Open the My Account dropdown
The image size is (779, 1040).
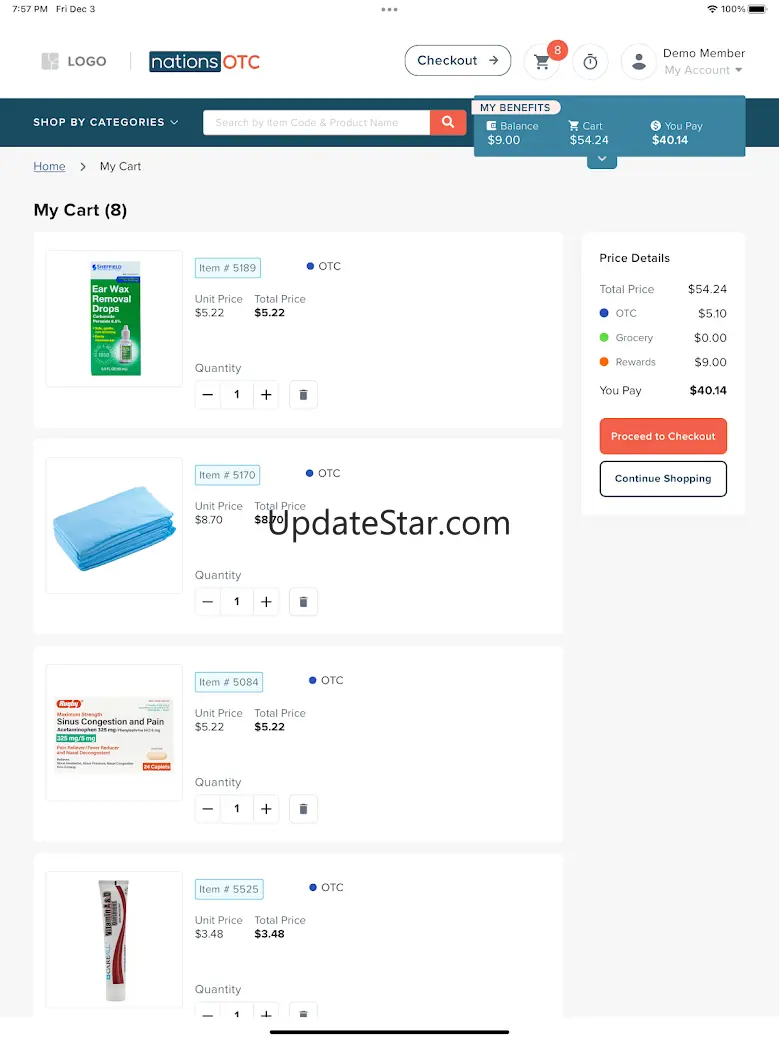[703, 70]
